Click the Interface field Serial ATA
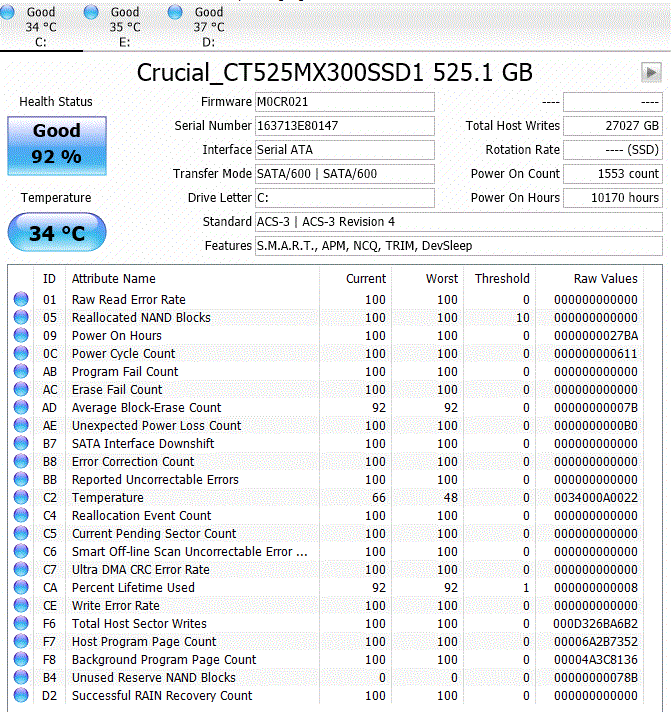This screenshot has height=712, width=671. point(345,150)
